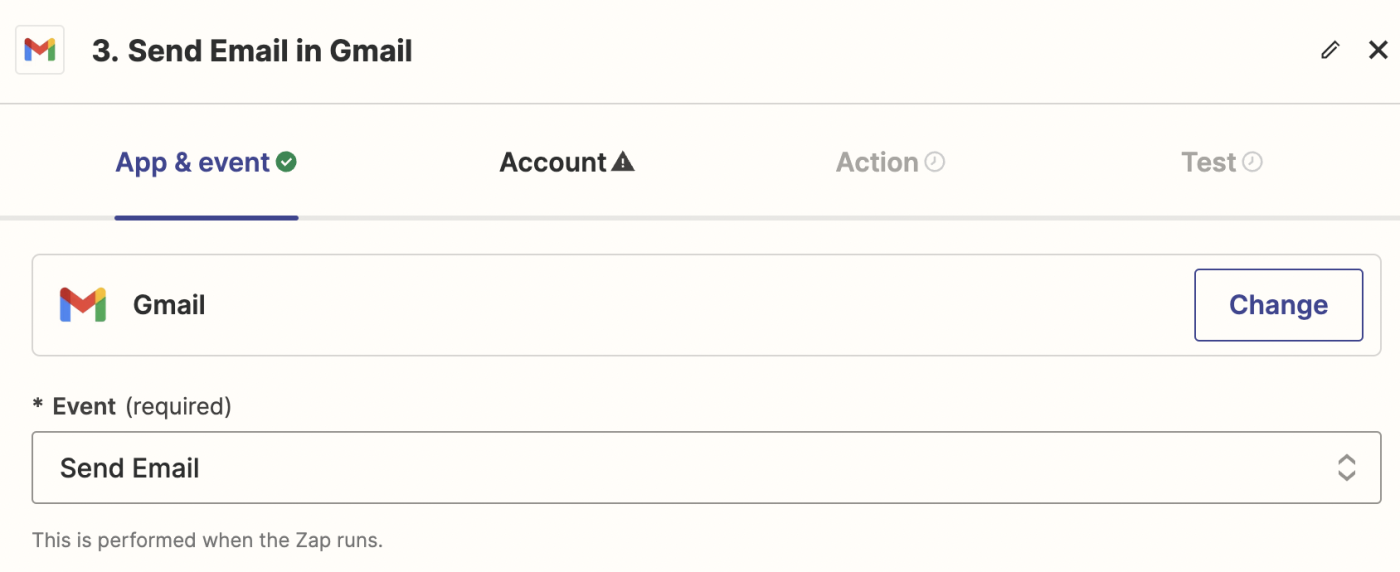Click the up-down arrows on the Event field
Image resolution: width=1400 pixels, height=572 pixels.
[x=1347, y=468]
